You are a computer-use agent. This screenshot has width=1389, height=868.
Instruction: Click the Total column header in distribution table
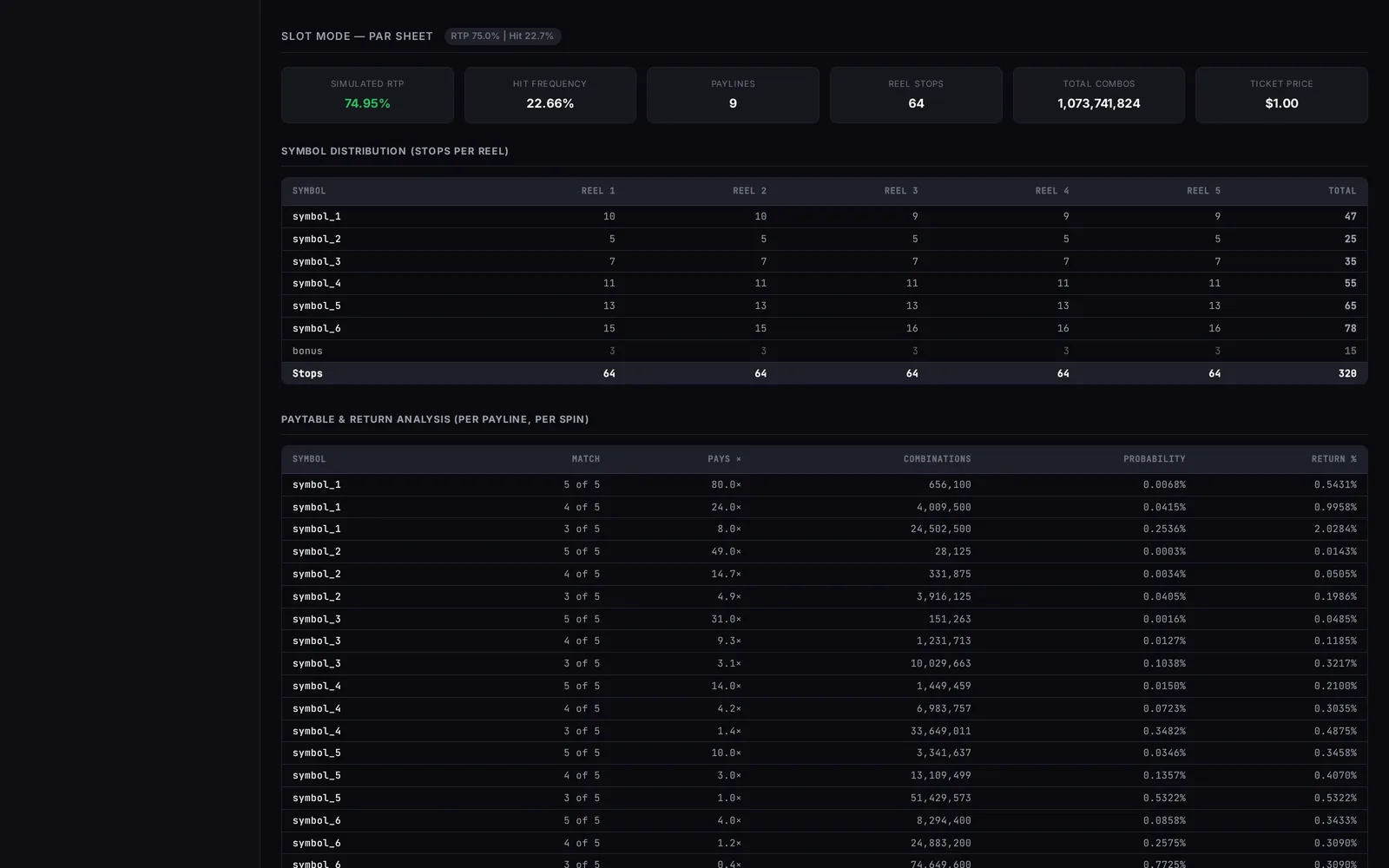[1342, 191]
